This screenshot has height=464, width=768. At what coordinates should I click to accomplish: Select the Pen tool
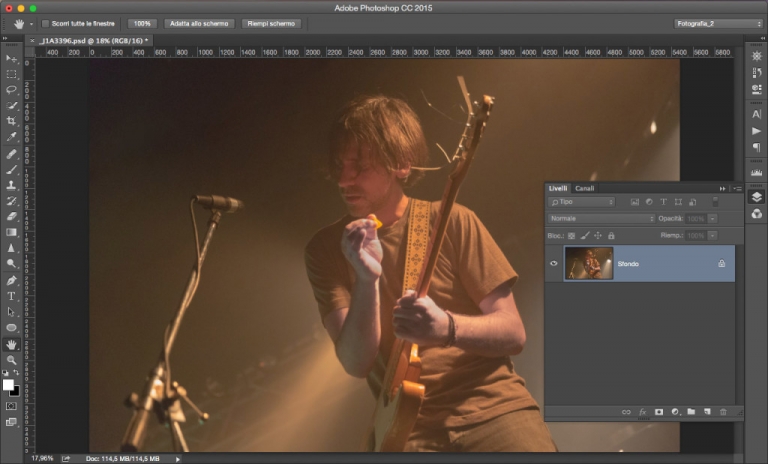[11, 281]
